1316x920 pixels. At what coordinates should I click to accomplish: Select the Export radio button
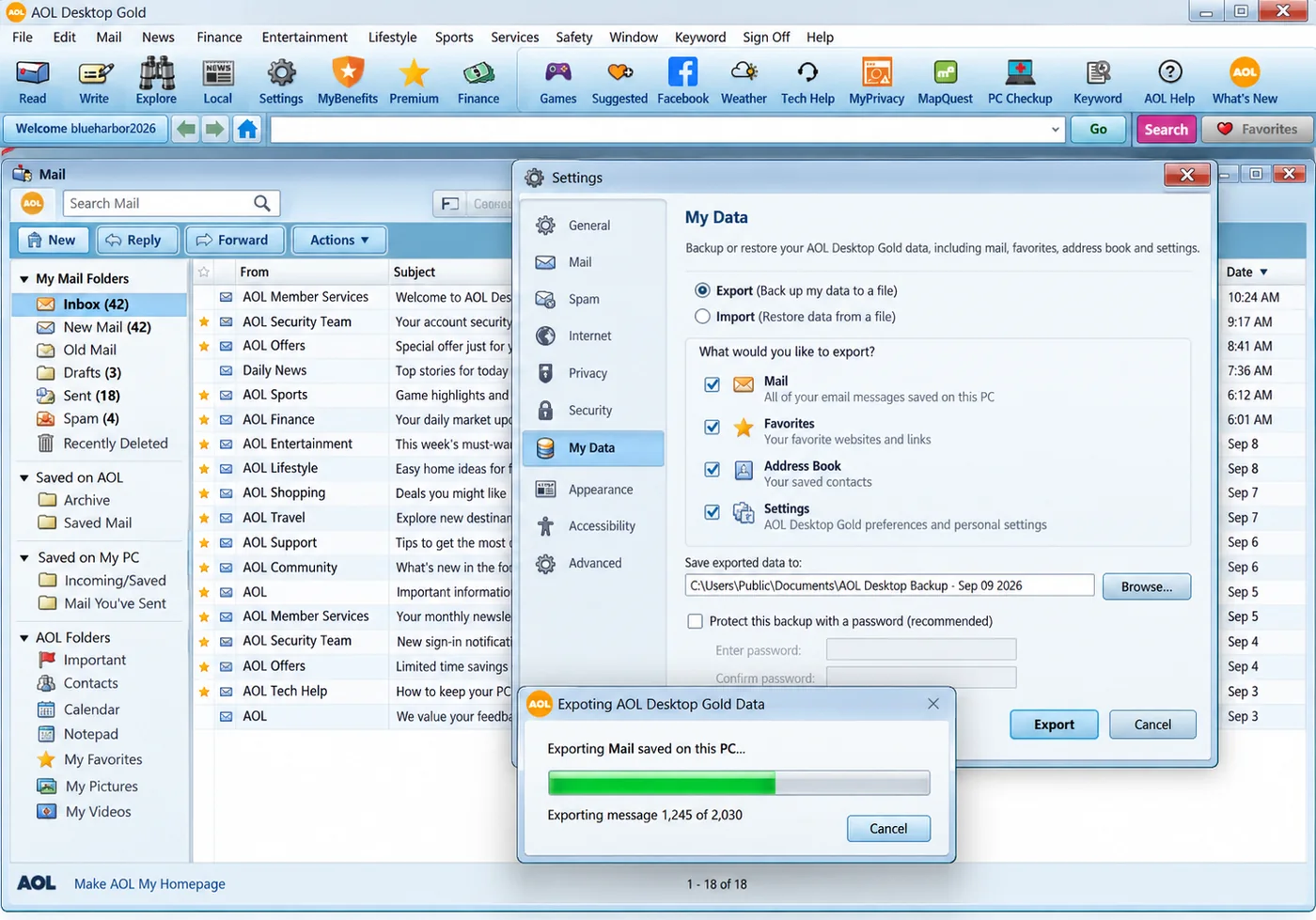(702, 290)
